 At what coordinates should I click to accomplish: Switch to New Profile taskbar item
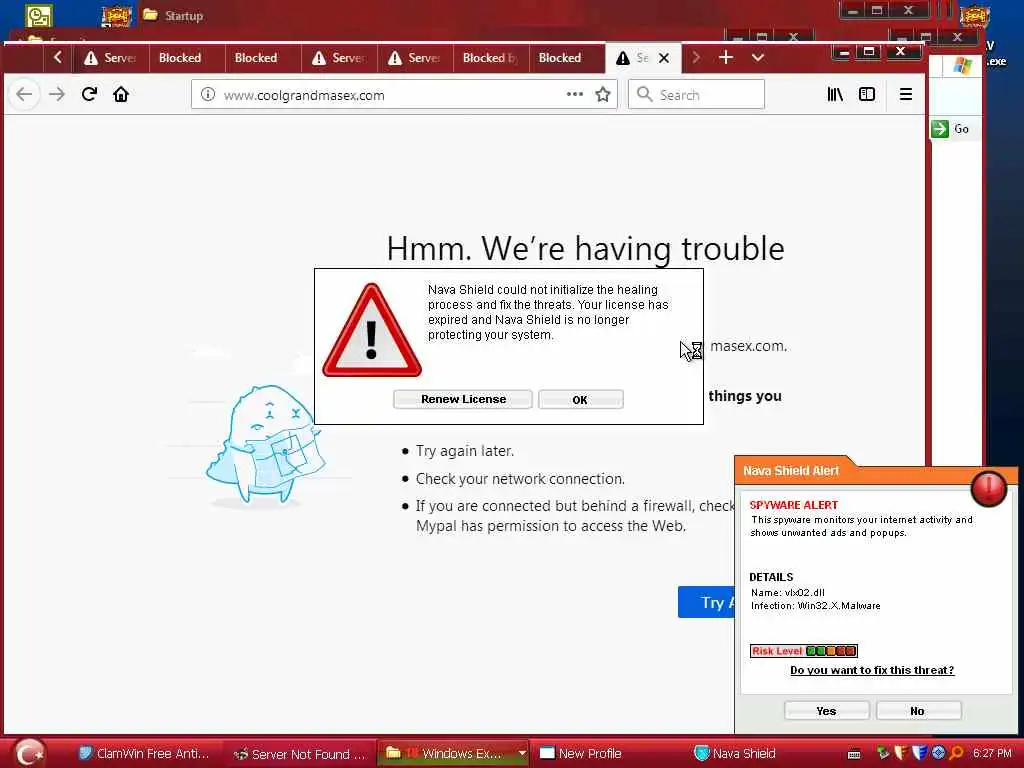point(581,754)
